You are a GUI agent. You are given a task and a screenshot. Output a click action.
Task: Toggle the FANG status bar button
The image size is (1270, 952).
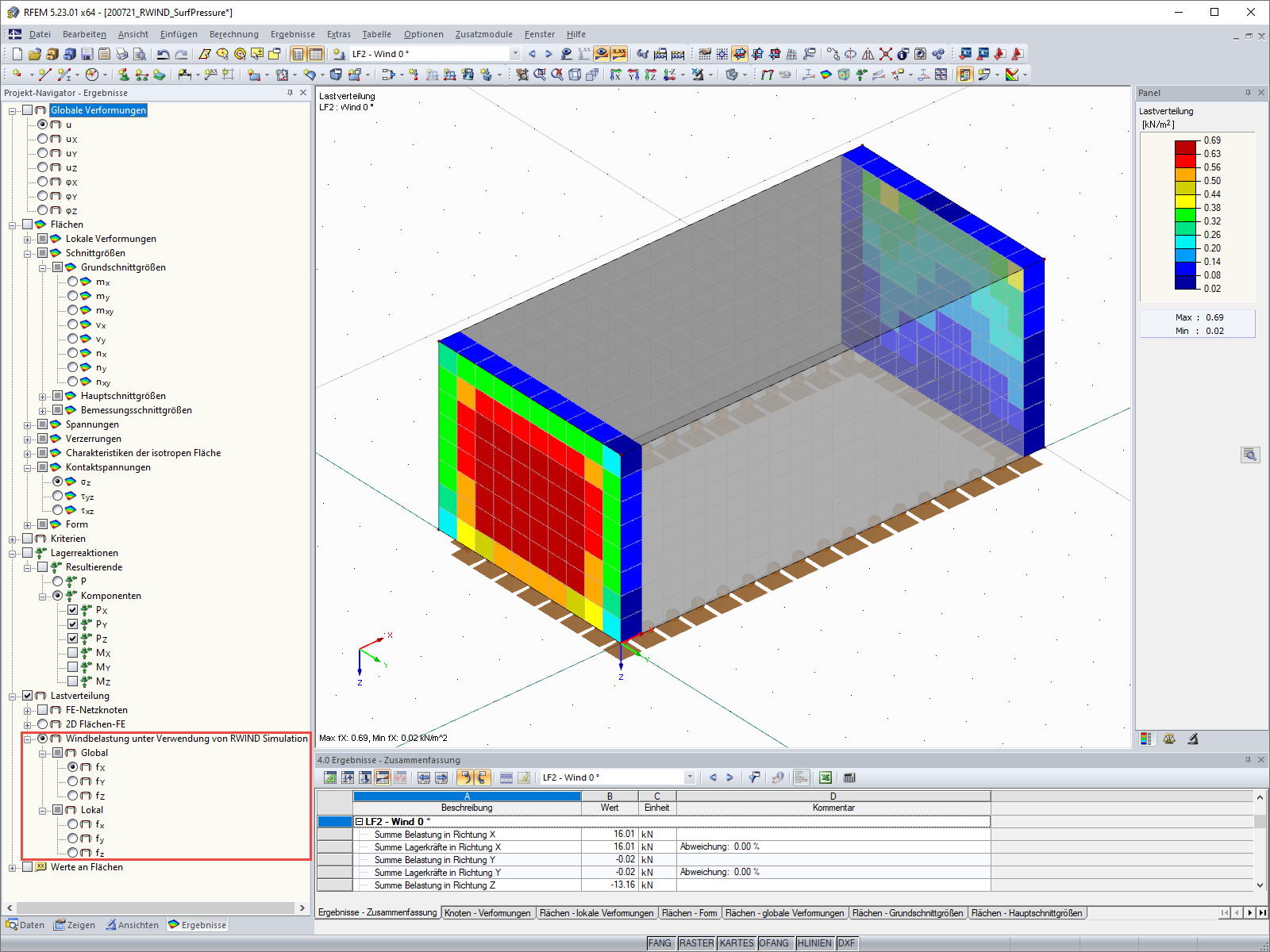660,943
